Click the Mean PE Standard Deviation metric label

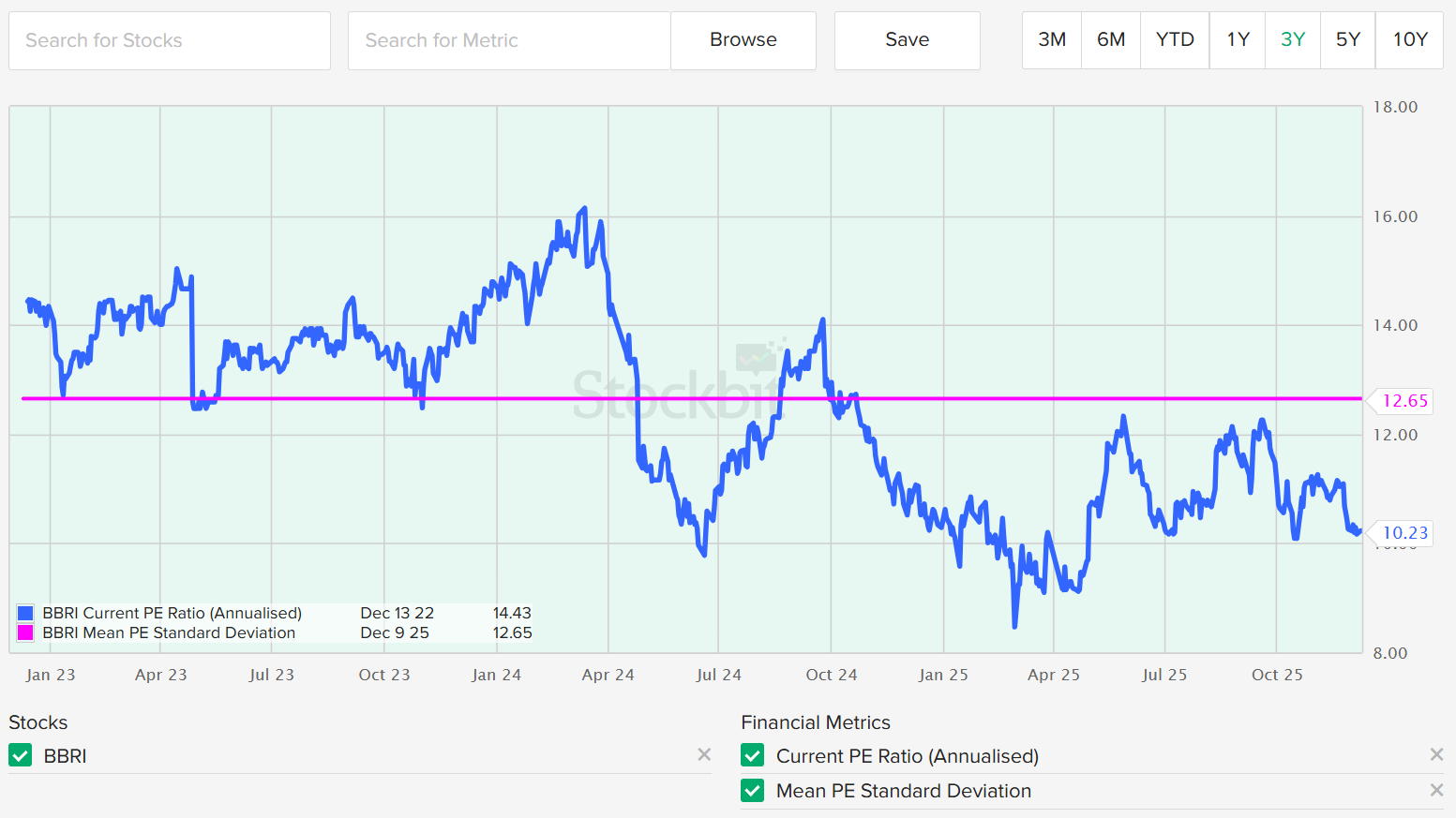click(x=904, y=791)
